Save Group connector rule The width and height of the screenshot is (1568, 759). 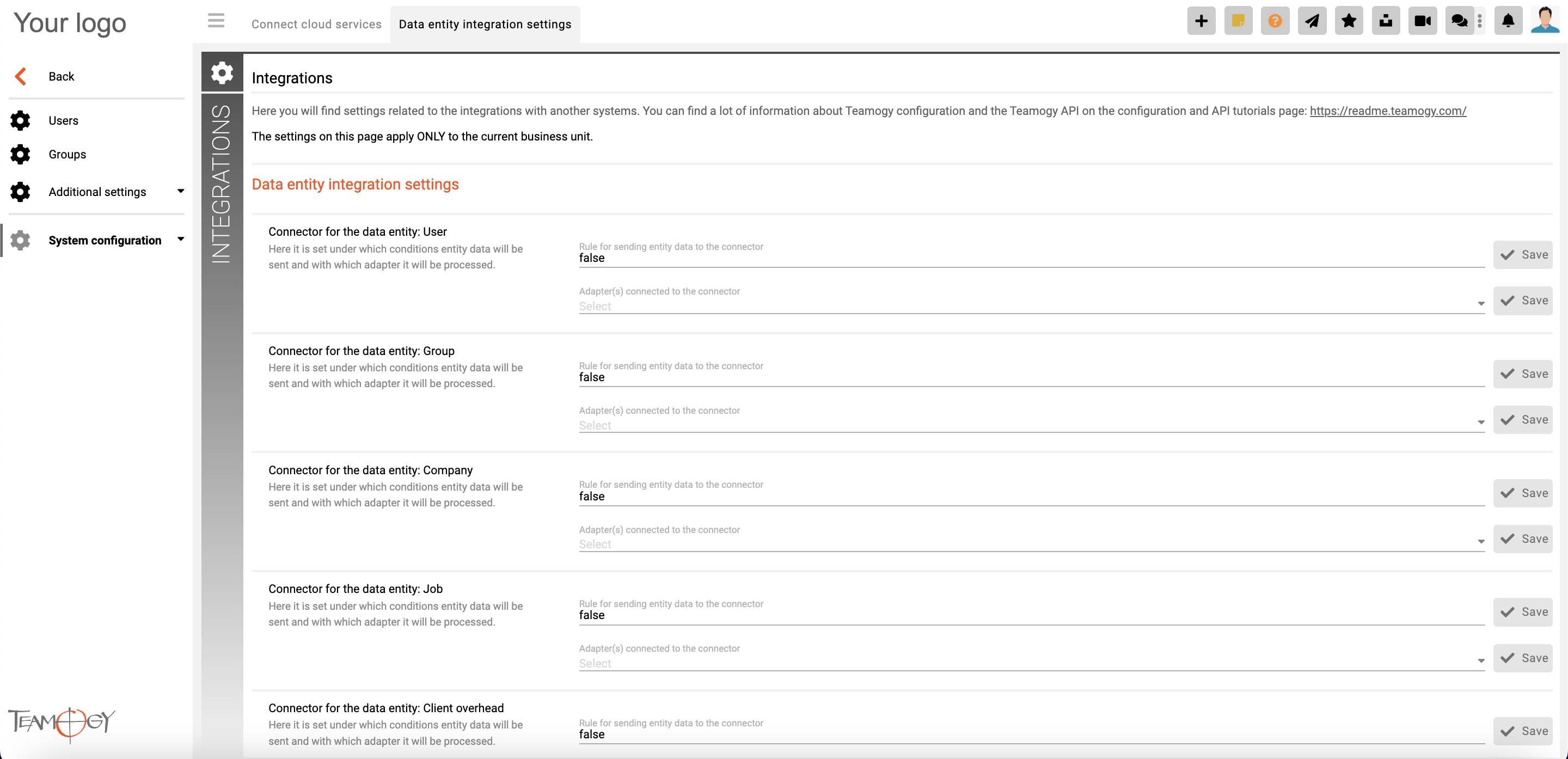coord(1522,374)
